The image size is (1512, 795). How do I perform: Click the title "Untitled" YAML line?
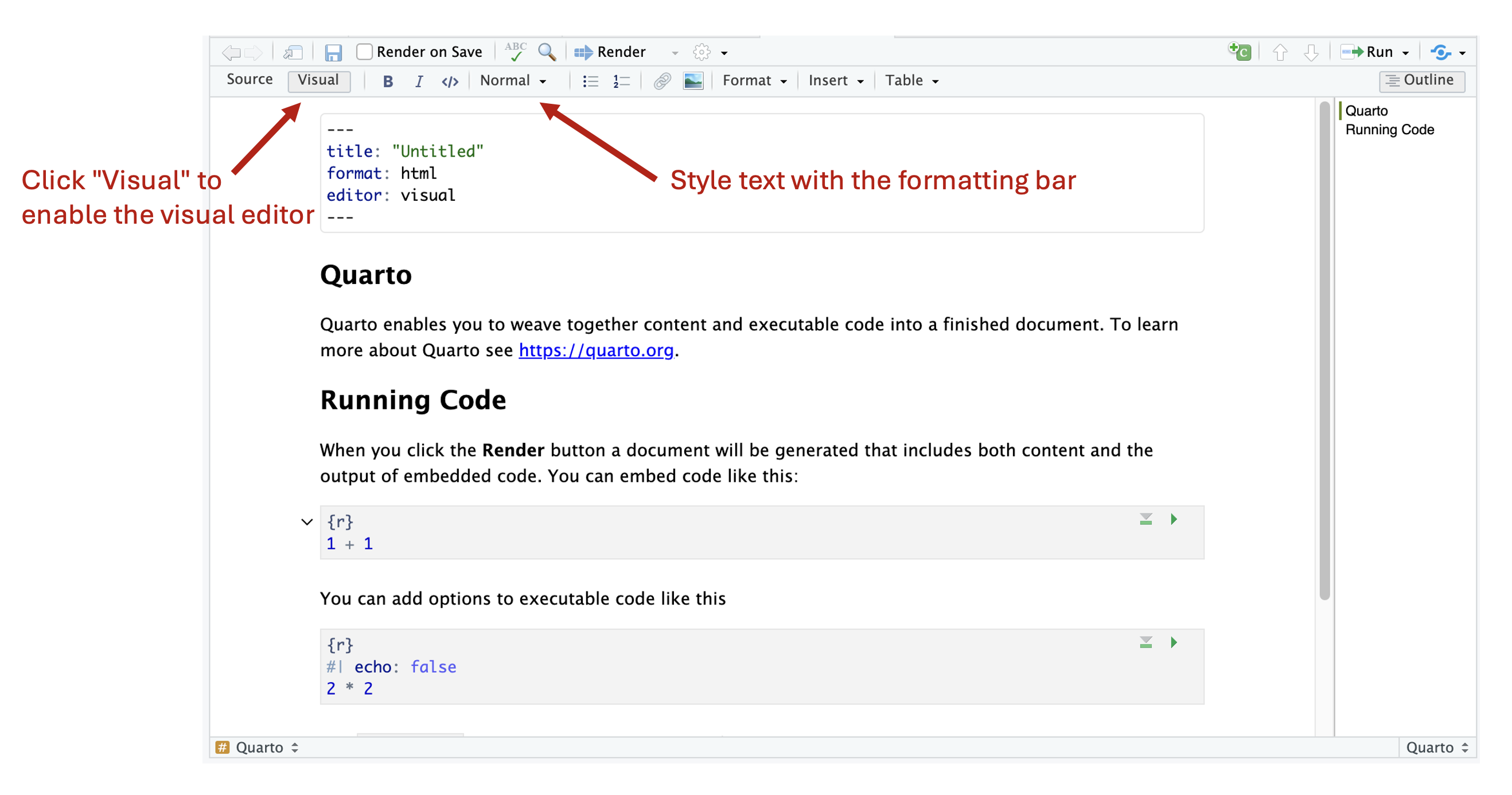pyautogui.click(x=405, y=151)
